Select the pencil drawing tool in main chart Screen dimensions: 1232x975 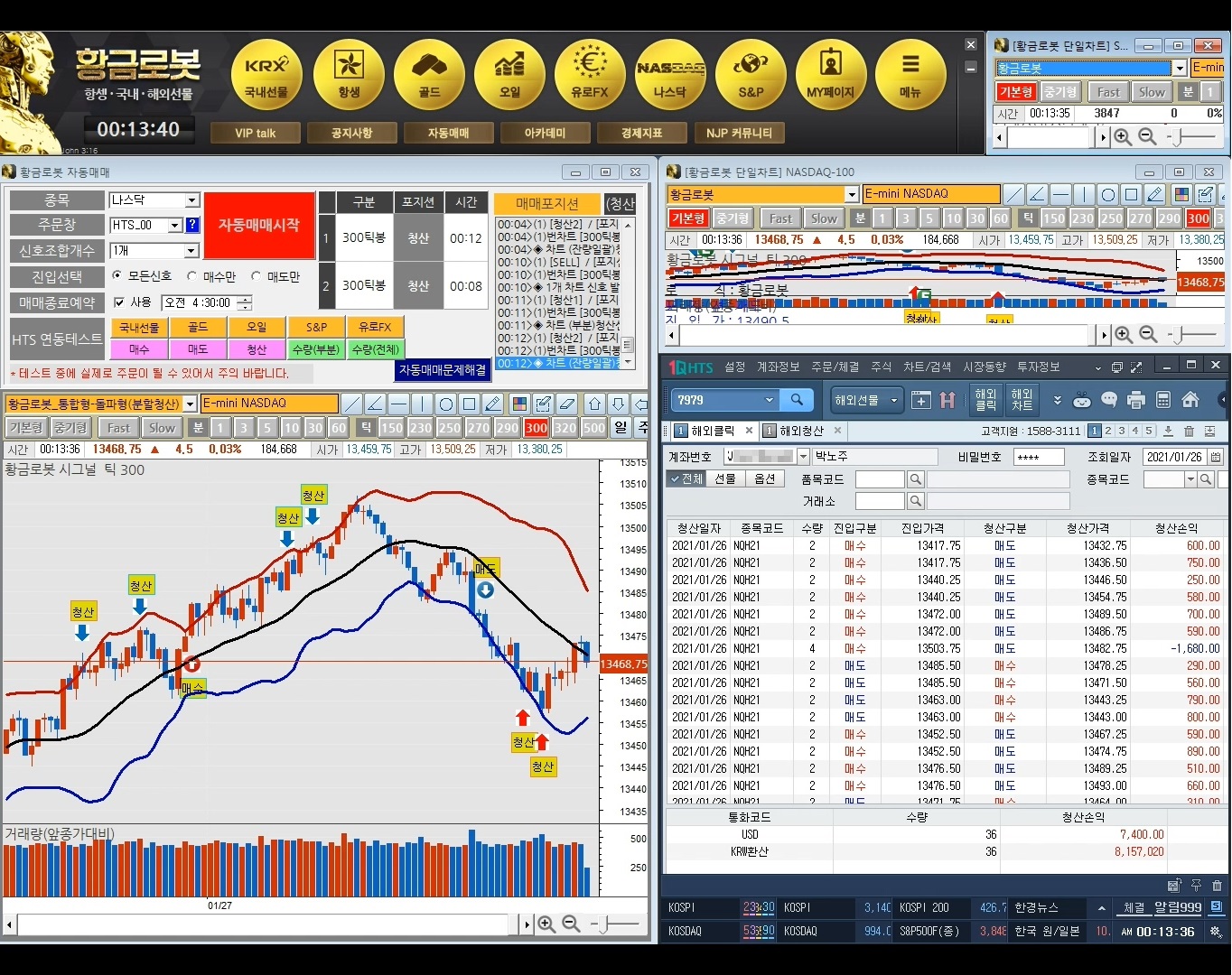point(492,404)
